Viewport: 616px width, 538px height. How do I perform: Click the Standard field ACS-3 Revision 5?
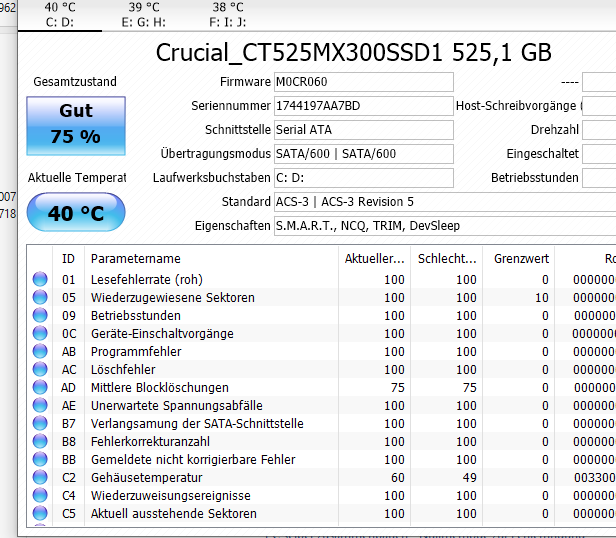[445, 202]
